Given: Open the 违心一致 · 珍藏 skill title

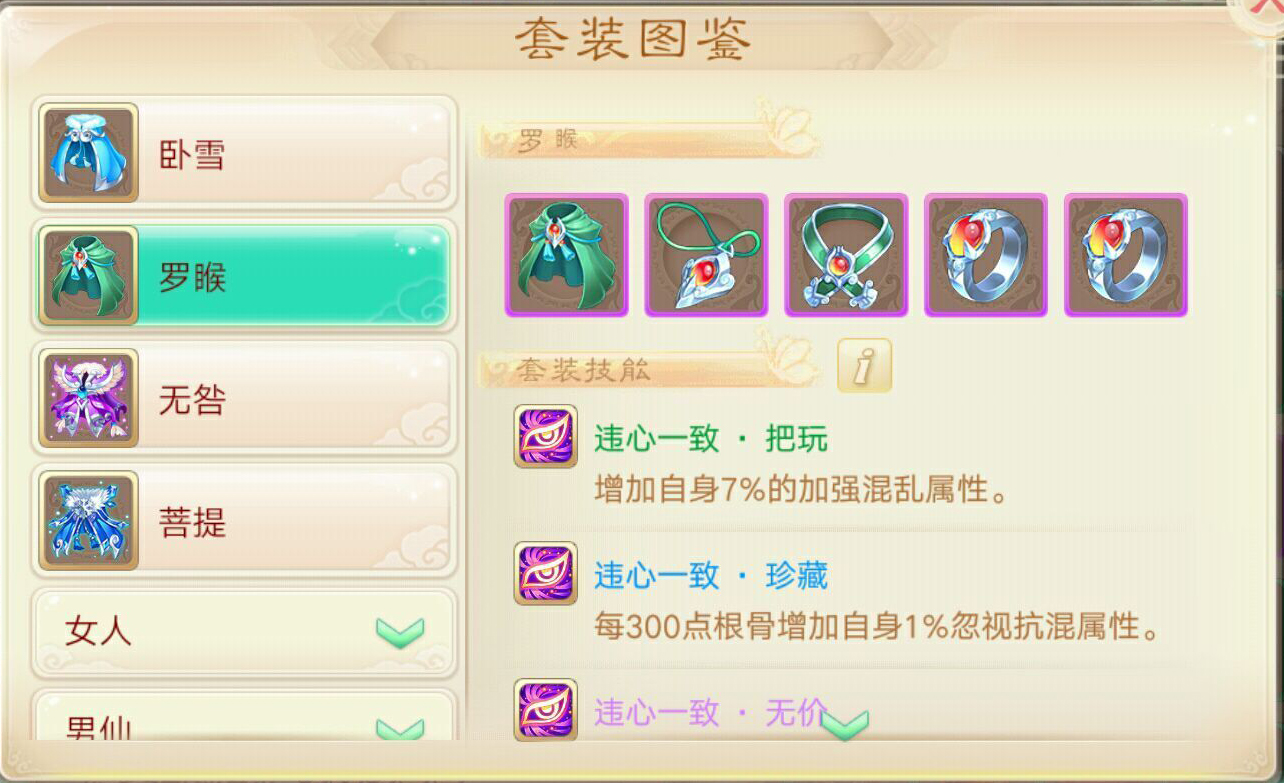Looking at the screenshot, I should click(711, 575).
